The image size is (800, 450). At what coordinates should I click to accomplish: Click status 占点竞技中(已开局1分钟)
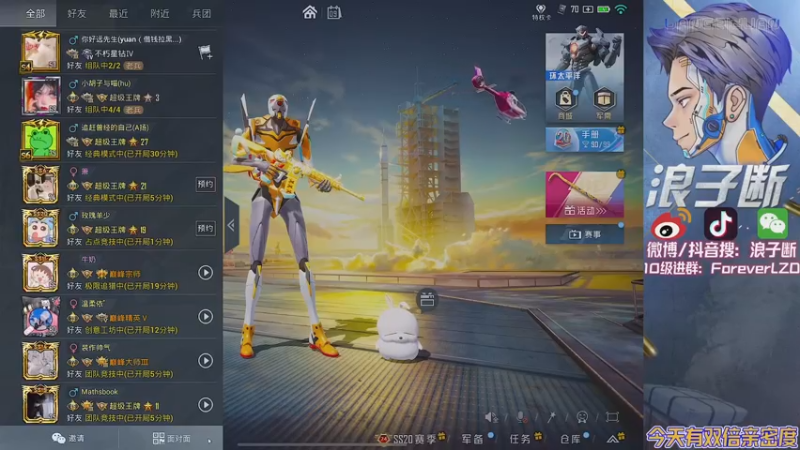129,242
